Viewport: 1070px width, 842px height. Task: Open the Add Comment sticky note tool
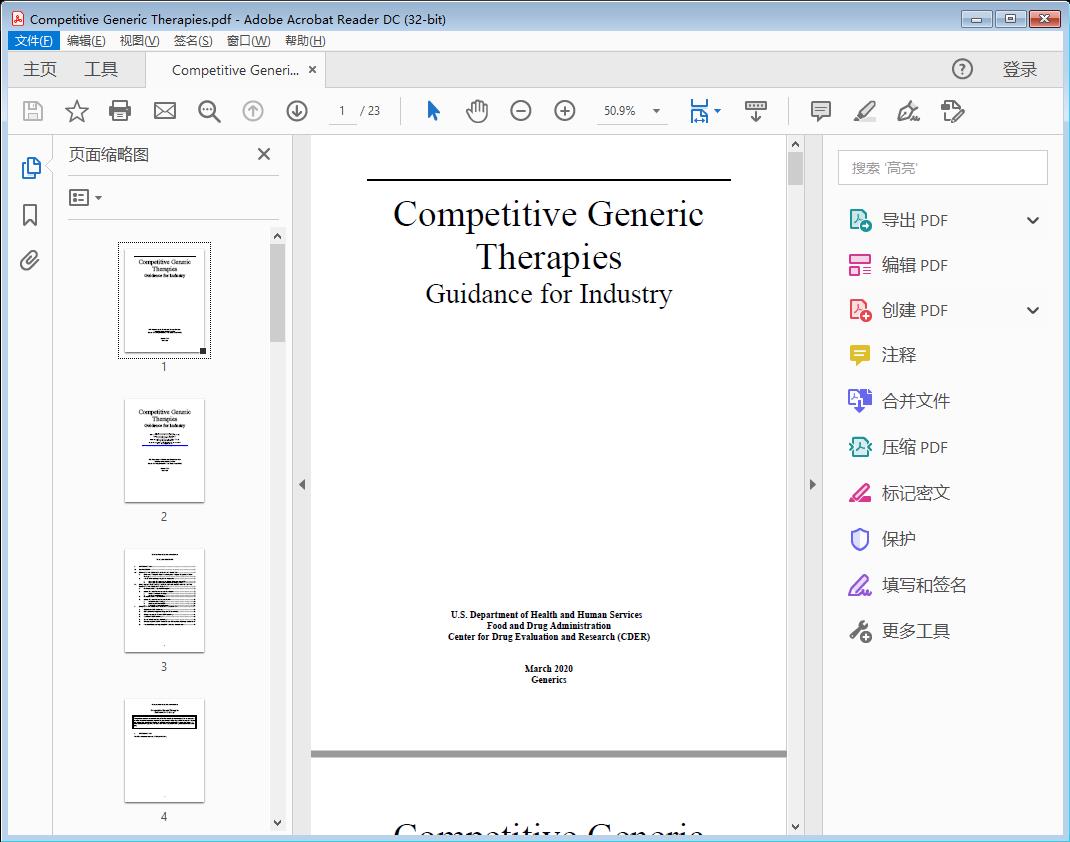point(819,111)
